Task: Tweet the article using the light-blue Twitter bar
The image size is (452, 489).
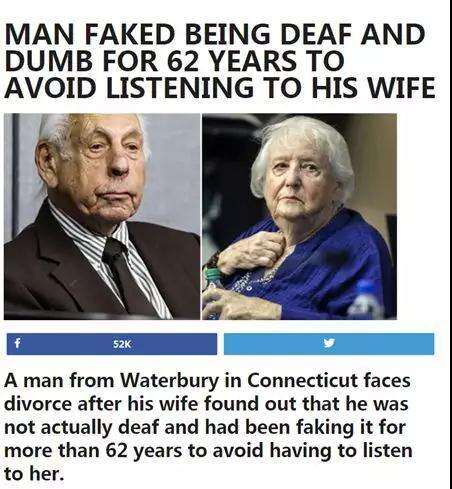Action: click(329, 344)
